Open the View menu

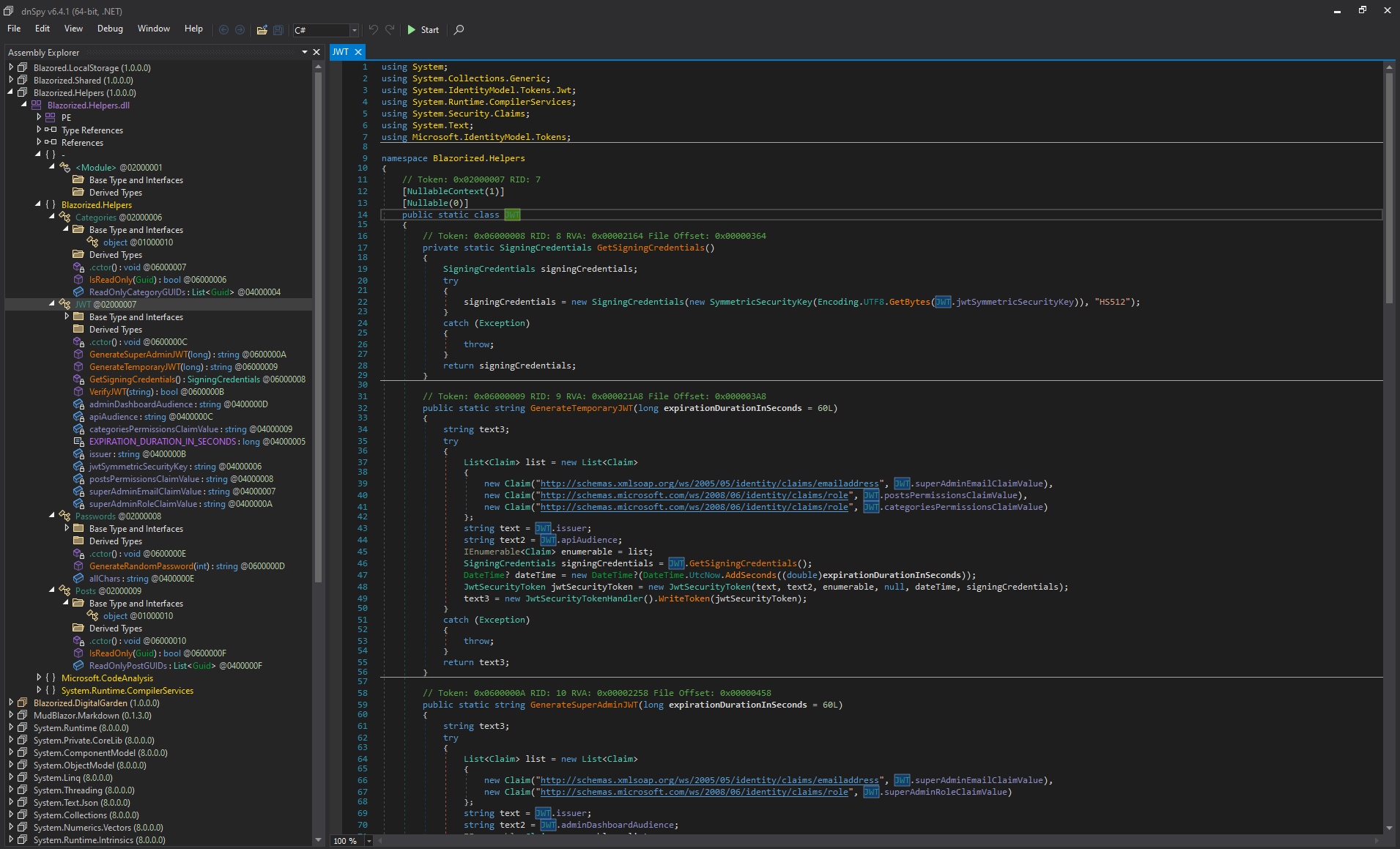(x=73, y=29)
